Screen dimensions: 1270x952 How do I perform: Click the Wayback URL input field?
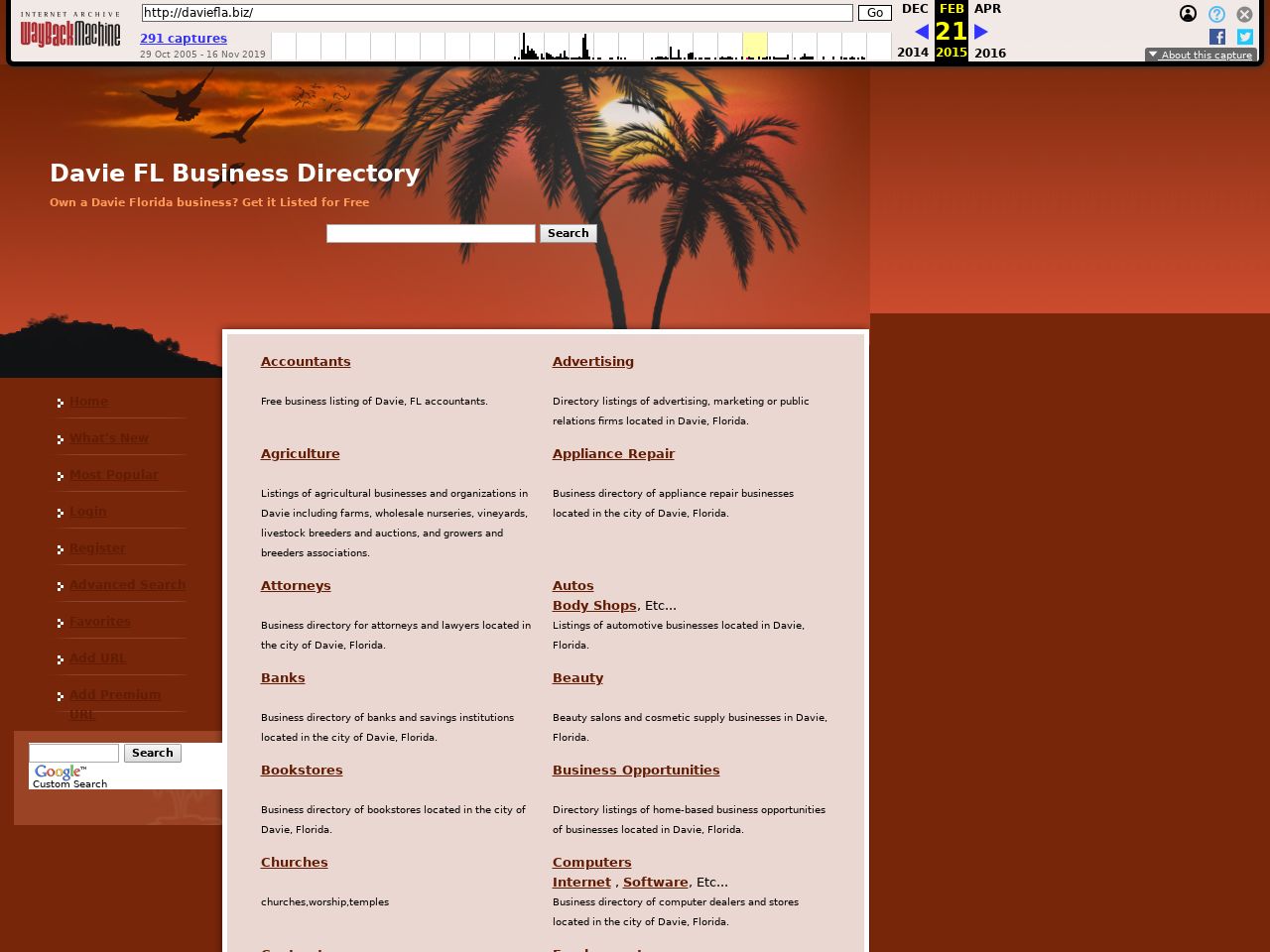click(x=496, y=13)
